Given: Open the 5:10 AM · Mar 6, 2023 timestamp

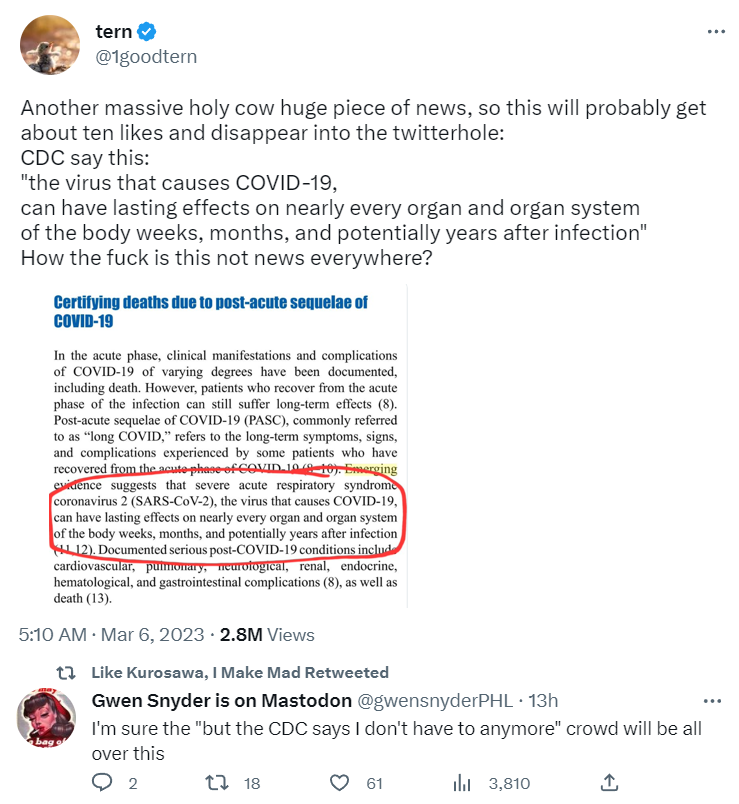Looking at the screenshot, I should [111, 634].
